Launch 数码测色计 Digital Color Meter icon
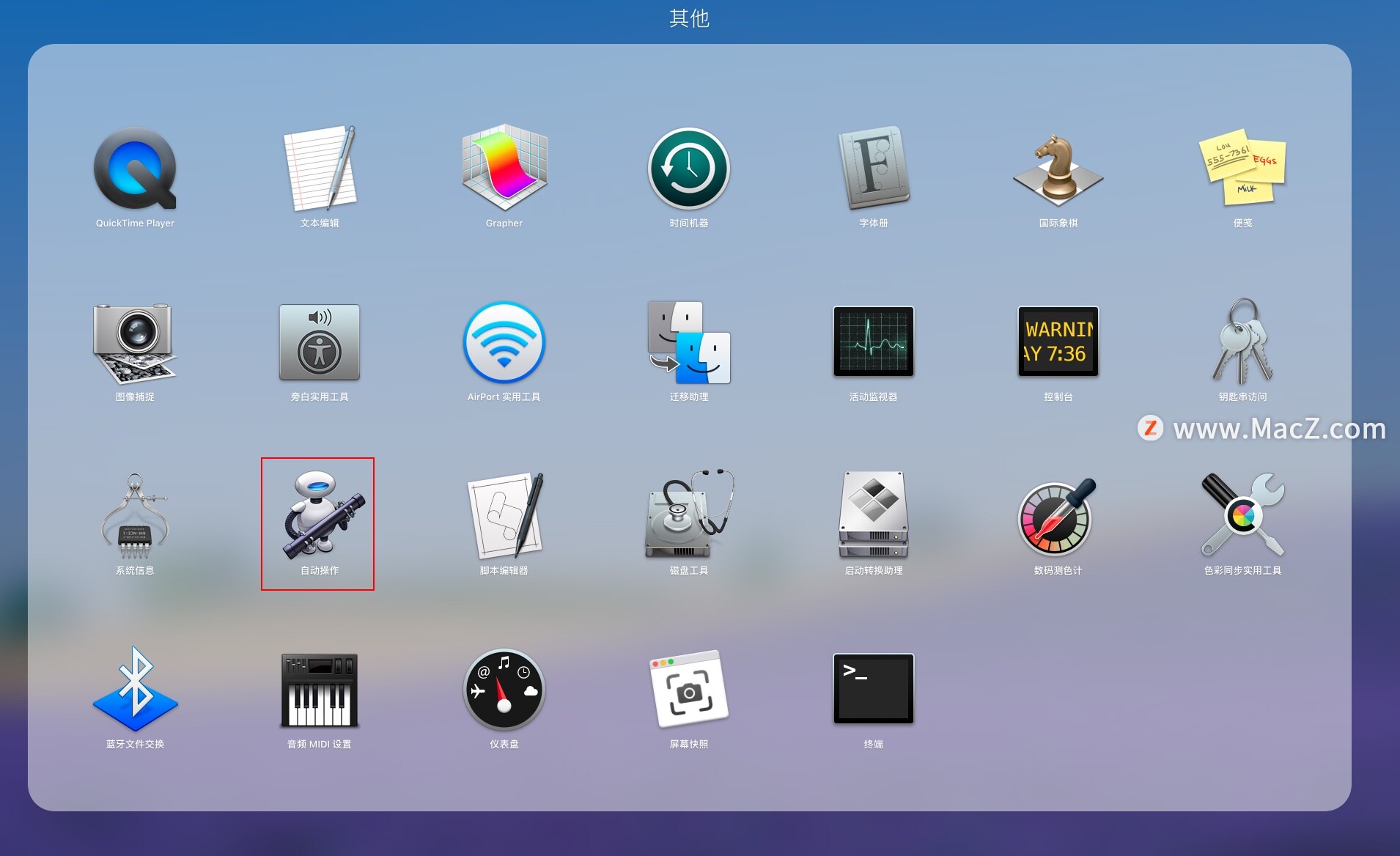The width and height of the screenshot is (1400, 856). [x=1058, y=516]
